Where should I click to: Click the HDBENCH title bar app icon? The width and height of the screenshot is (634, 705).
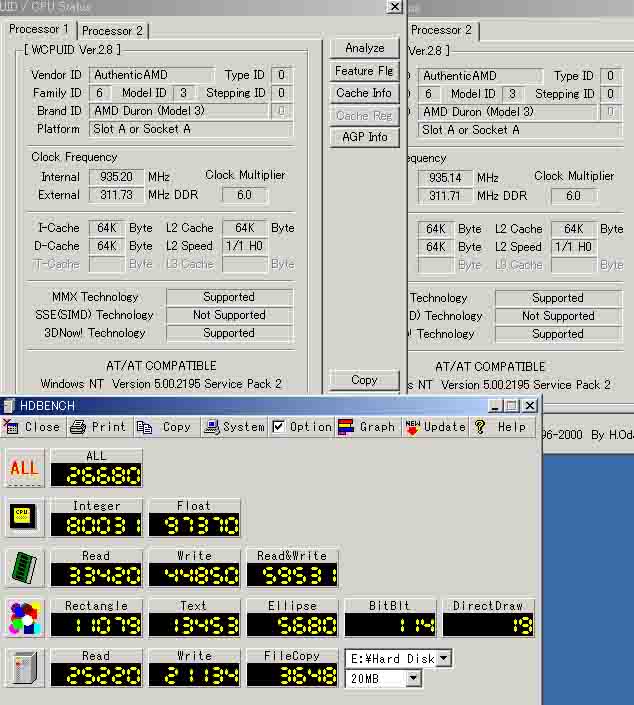[9, 406]
